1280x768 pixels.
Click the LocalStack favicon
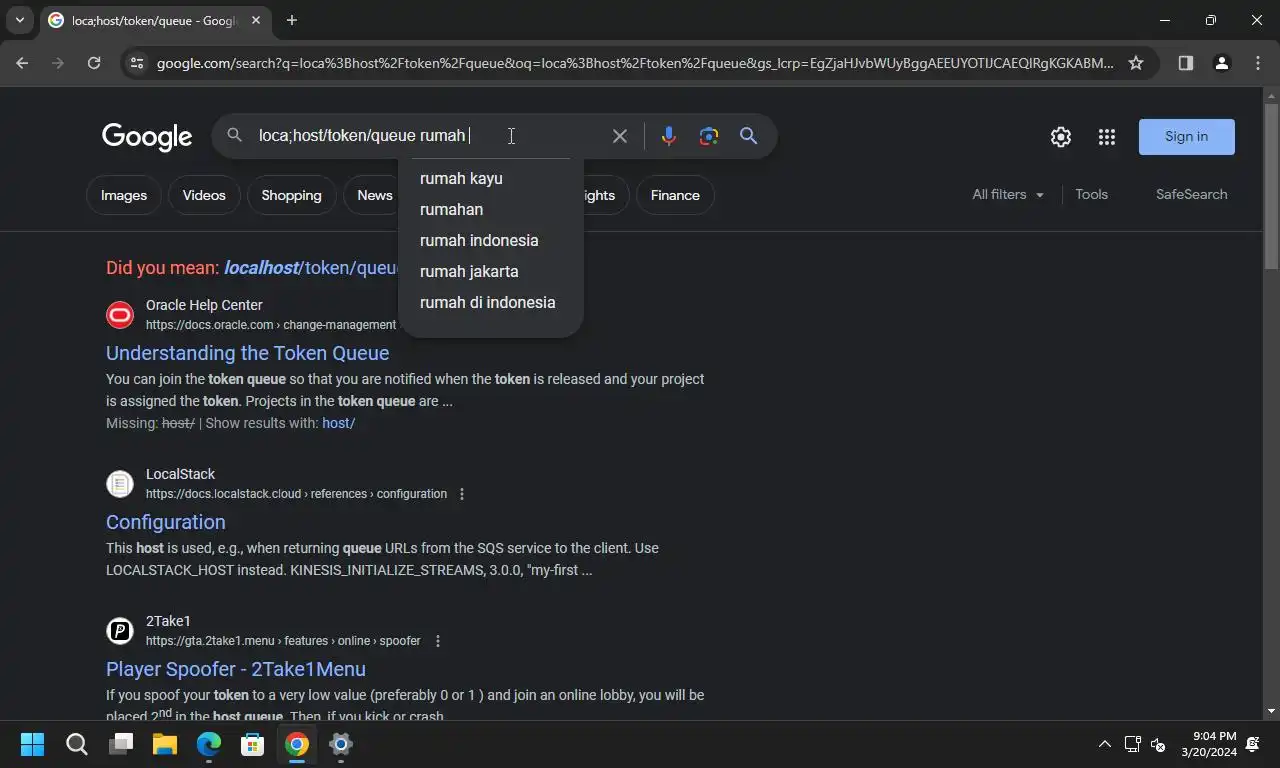point(120,484)
